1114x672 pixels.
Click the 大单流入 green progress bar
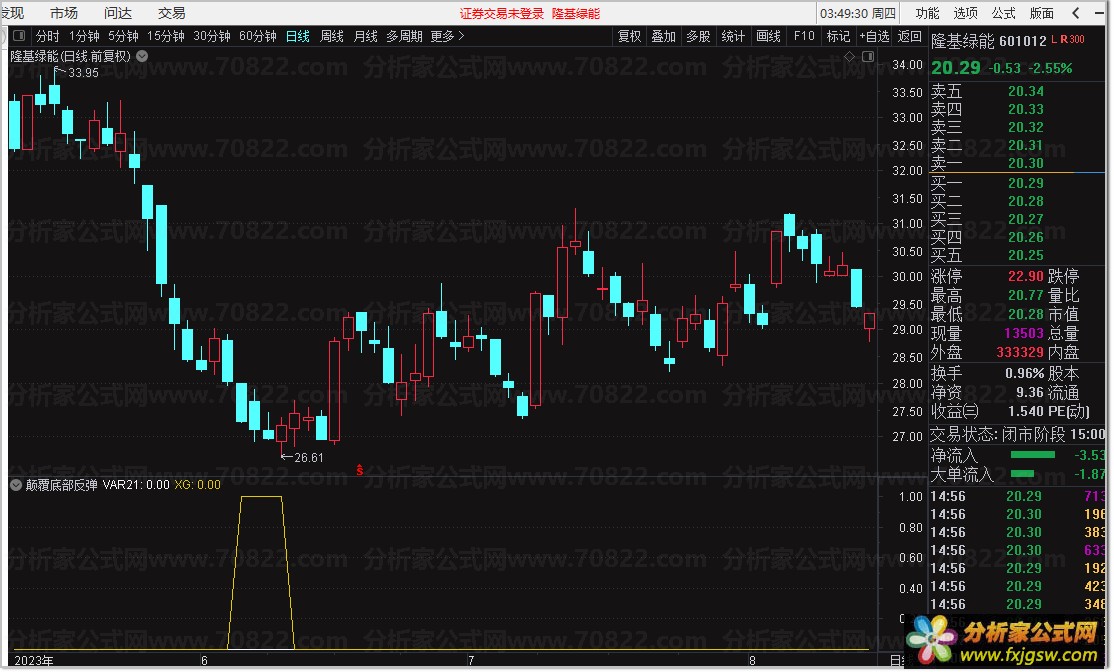click(1022, 474)
